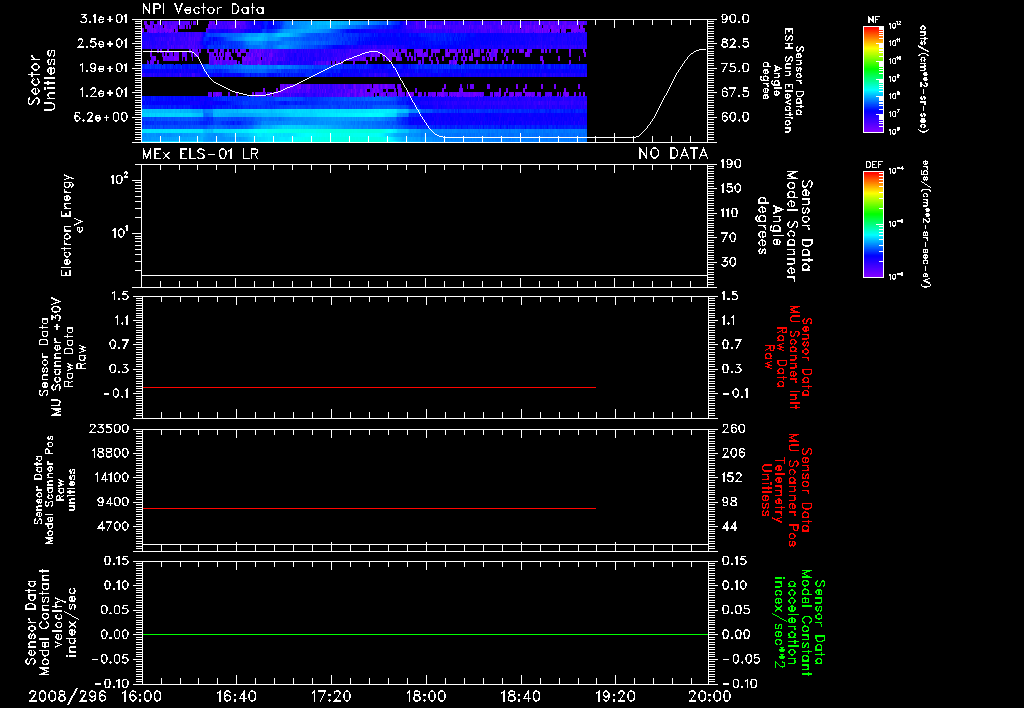Click the 98 telemetry tick label
This screenshot has height=708, width=1024.
coord(729,502)
